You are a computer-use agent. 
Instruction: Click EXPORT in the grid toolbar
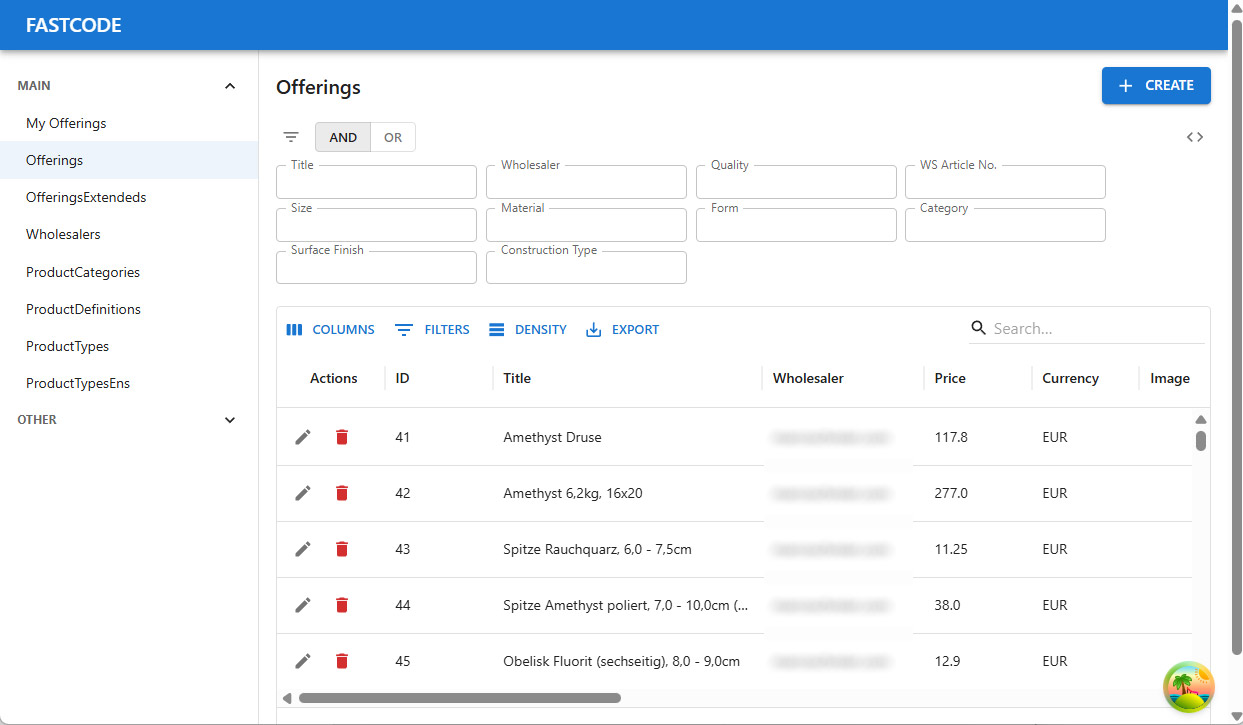tap(622, 329)
